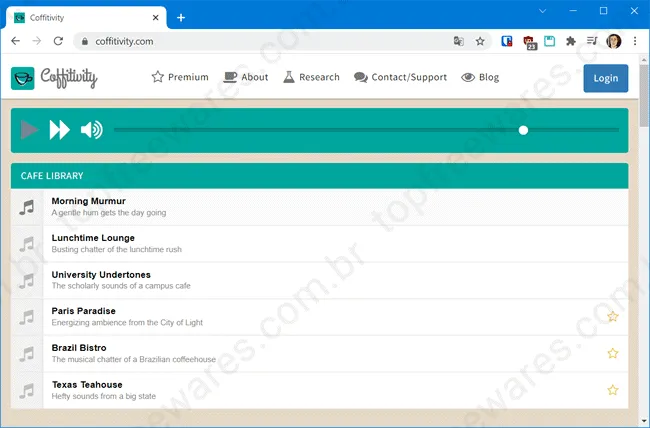Play the cafe ambient sound
Screen dimensions: 650x428
(29, 130)
